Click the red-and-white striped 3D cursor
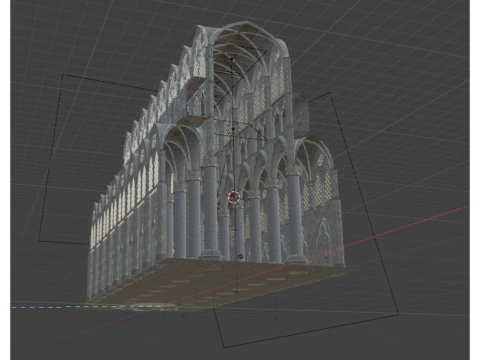 [234, 197]
